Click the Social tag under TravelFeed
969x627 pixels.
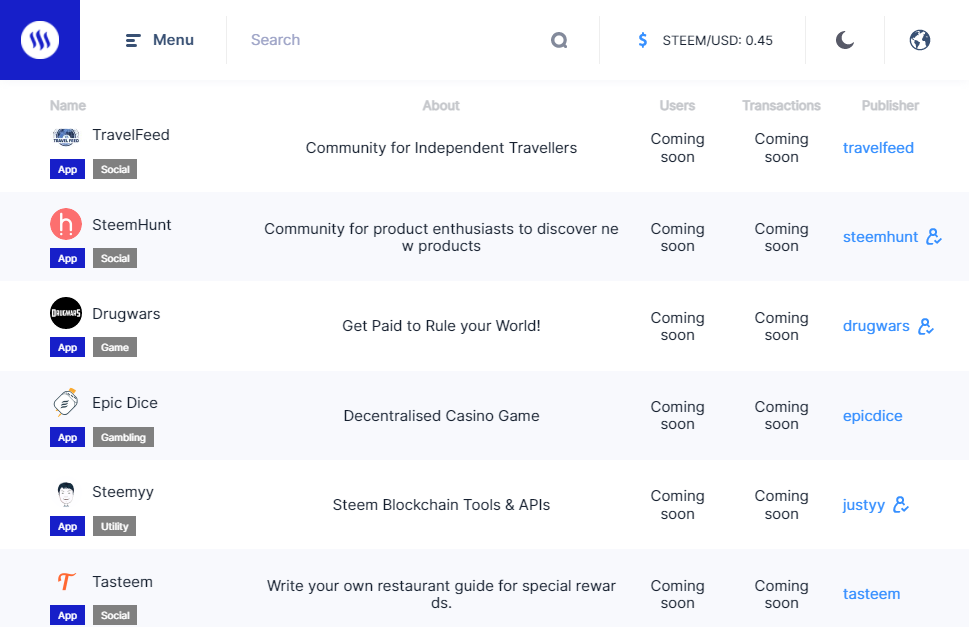pos(115,169)
